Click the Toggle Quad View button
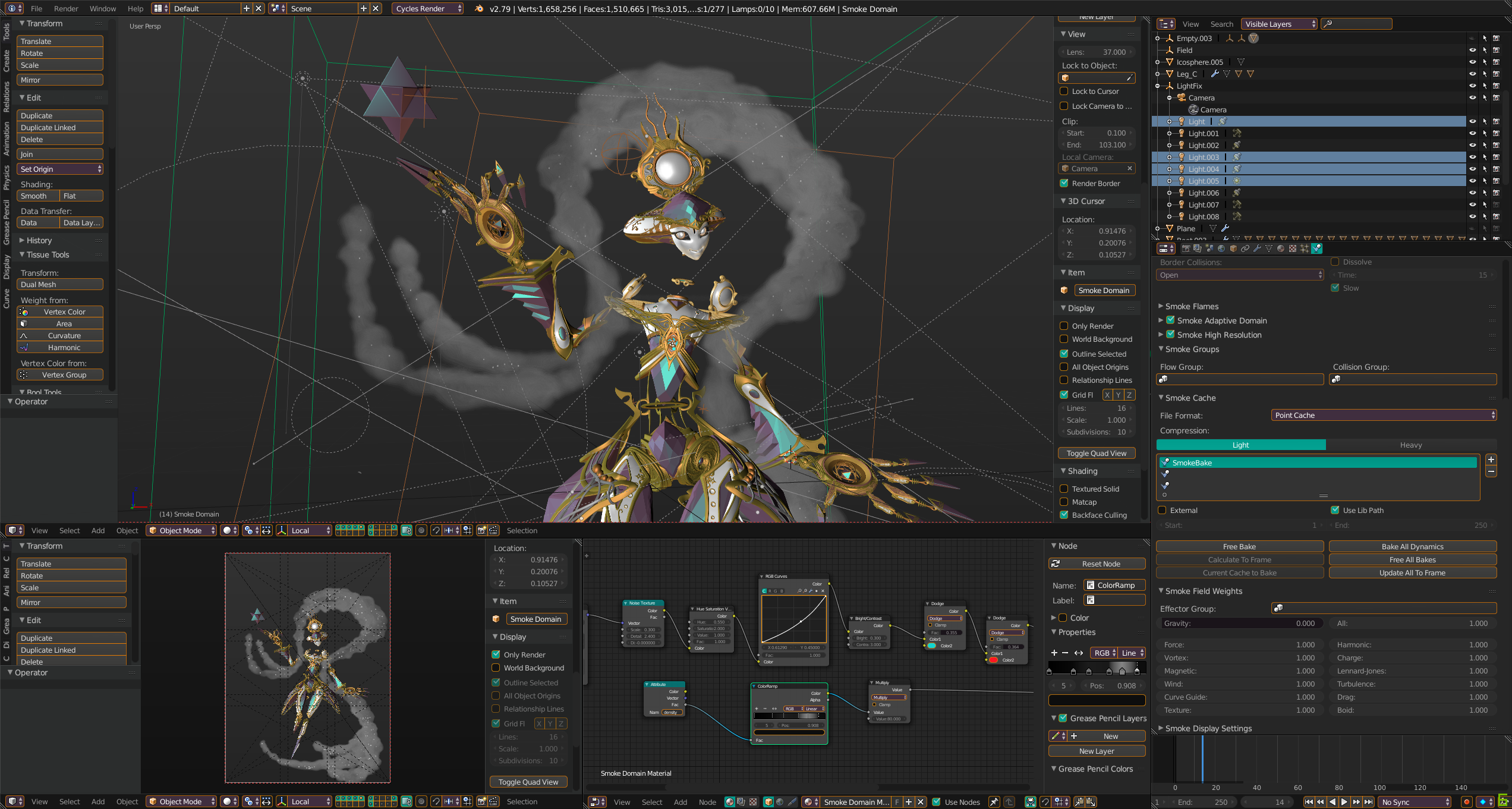1512x809 pixels. (x=1096, y=453)
